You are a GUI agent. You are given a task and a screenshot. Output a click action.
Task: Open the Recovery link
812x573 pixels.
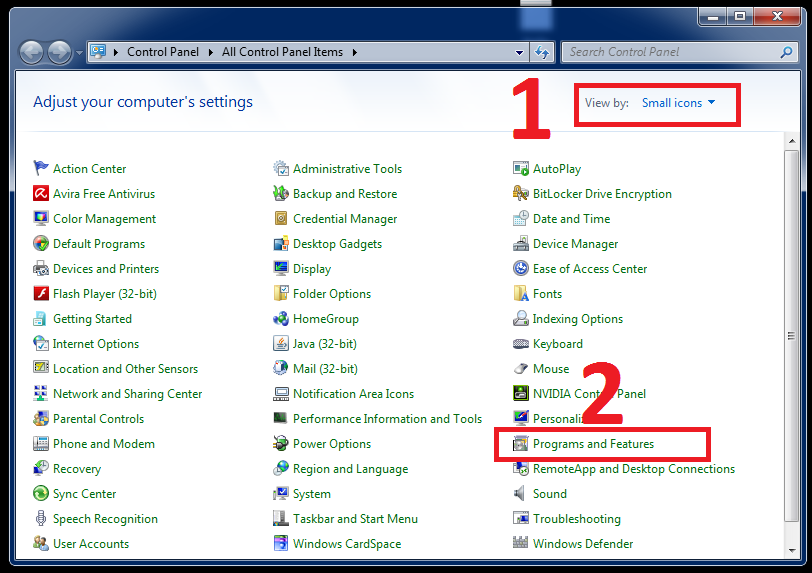(x=77, y=469)
